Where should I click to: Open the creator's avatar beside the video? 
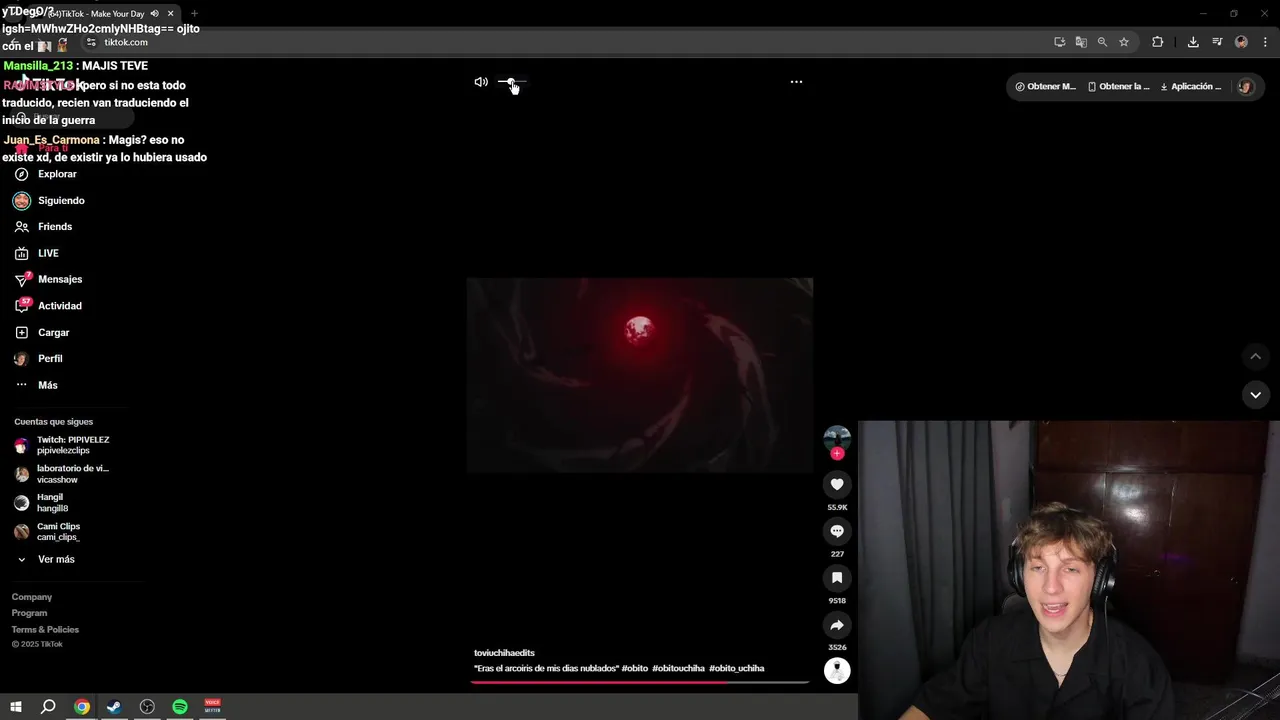tap(837, 438)
